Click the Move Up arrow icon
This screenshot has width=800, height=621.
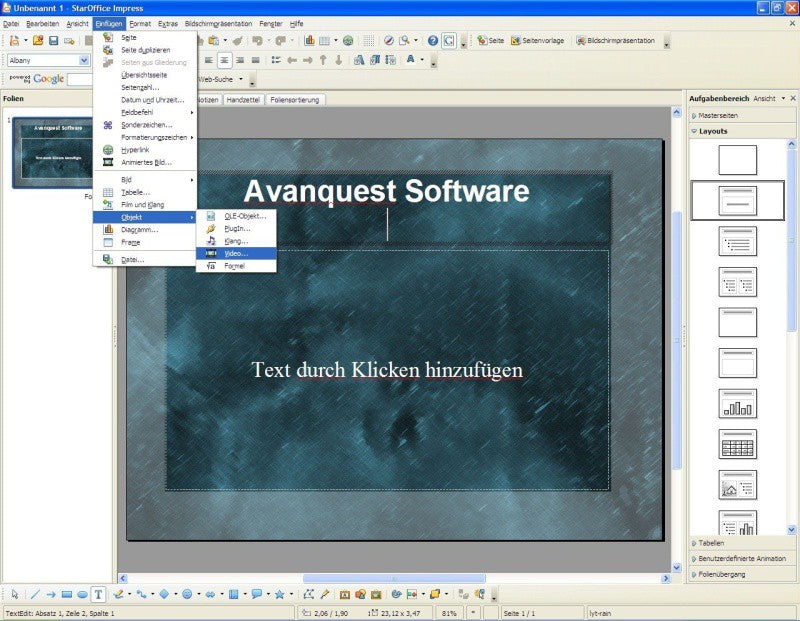[x=323, y=60]
